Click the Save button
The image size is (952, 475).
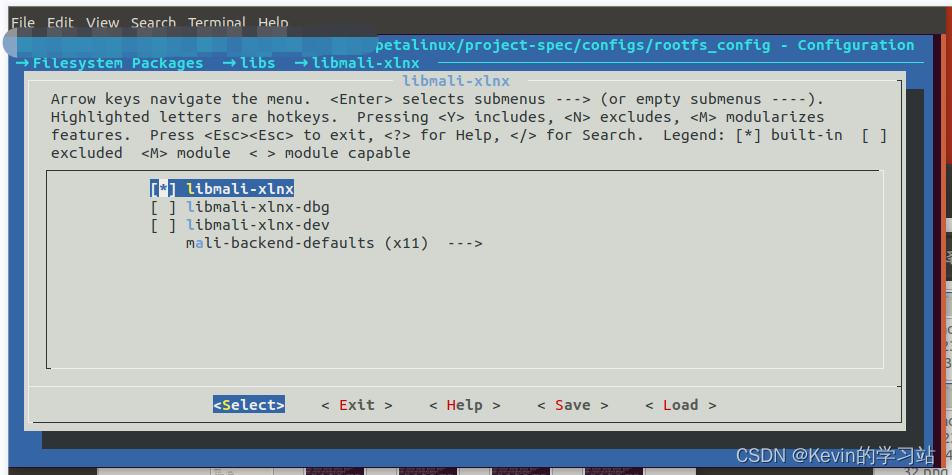(x=573, y=405)
